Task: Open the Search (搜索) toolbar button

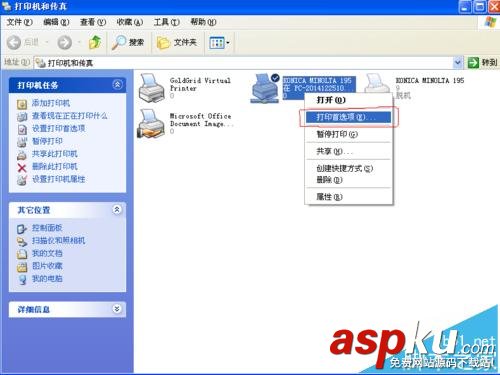Action: 128,43
